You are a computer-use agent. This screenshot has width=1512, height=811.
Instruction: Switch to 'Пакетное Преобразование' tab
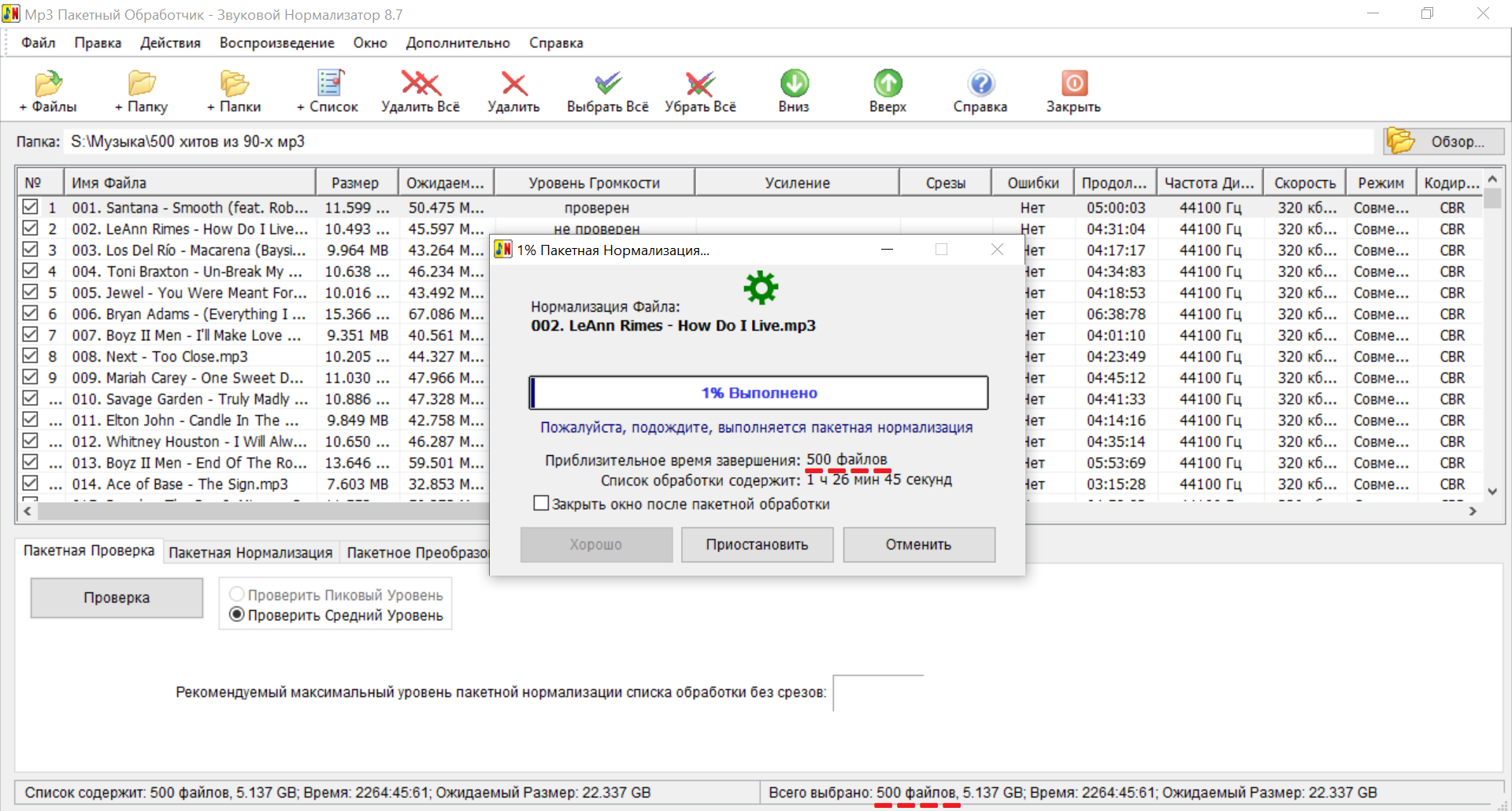[415, 553]
